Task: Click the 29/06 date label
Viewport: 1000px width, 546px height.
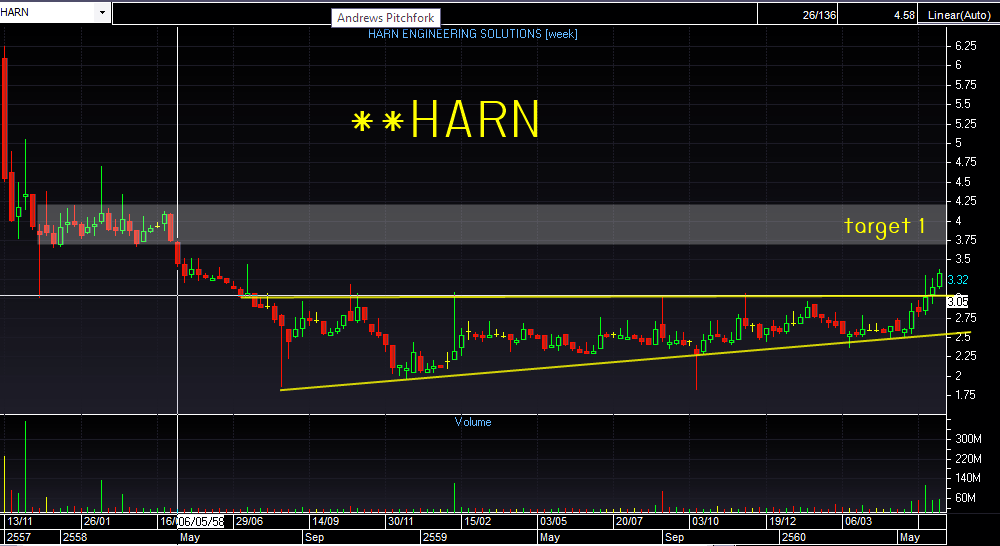Action: coord(248,521)
